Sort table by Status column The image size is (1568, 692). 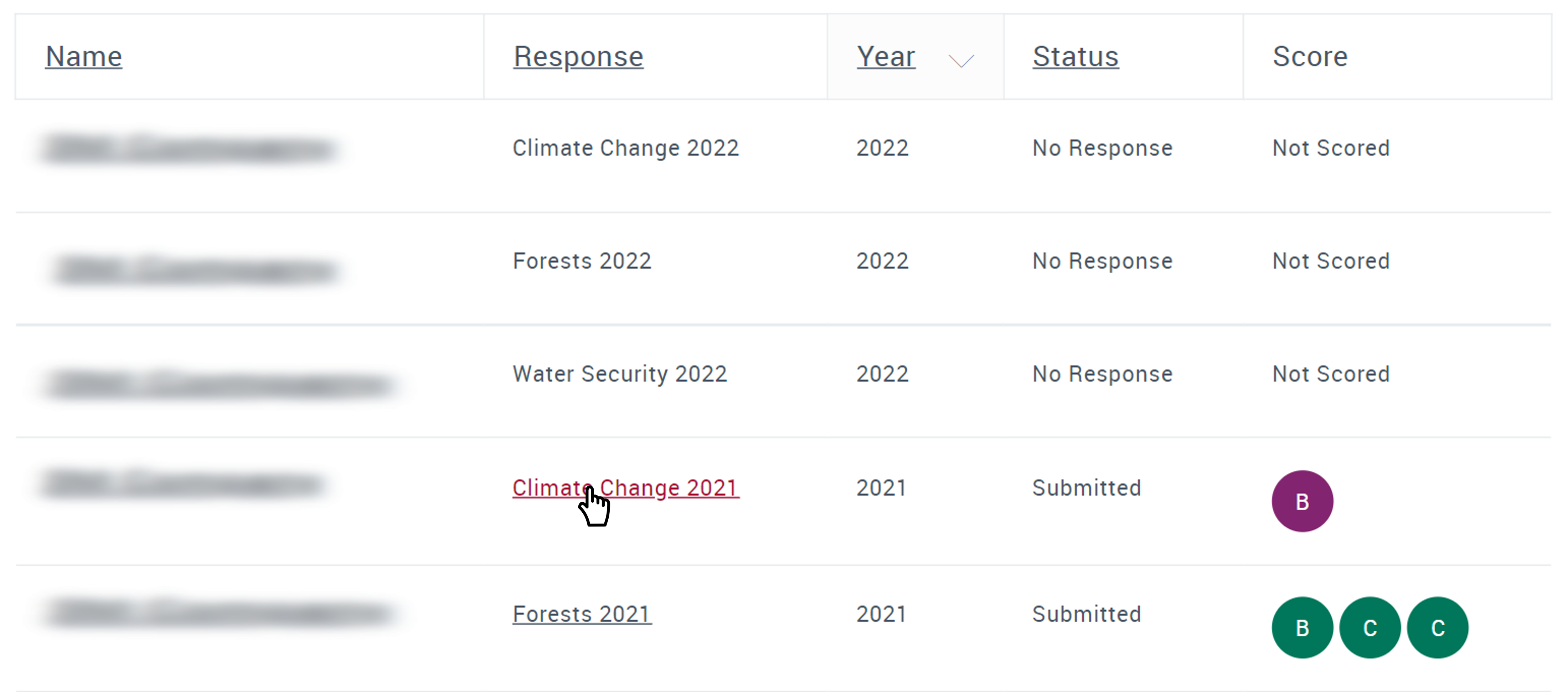point(1076,57)
